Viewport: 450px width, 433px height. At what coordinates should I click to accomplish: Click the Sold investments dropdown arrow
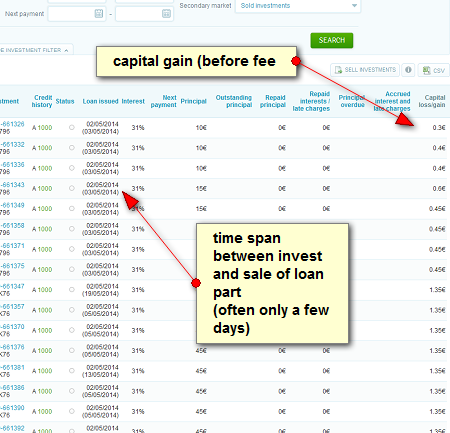(x=354, y=6)
